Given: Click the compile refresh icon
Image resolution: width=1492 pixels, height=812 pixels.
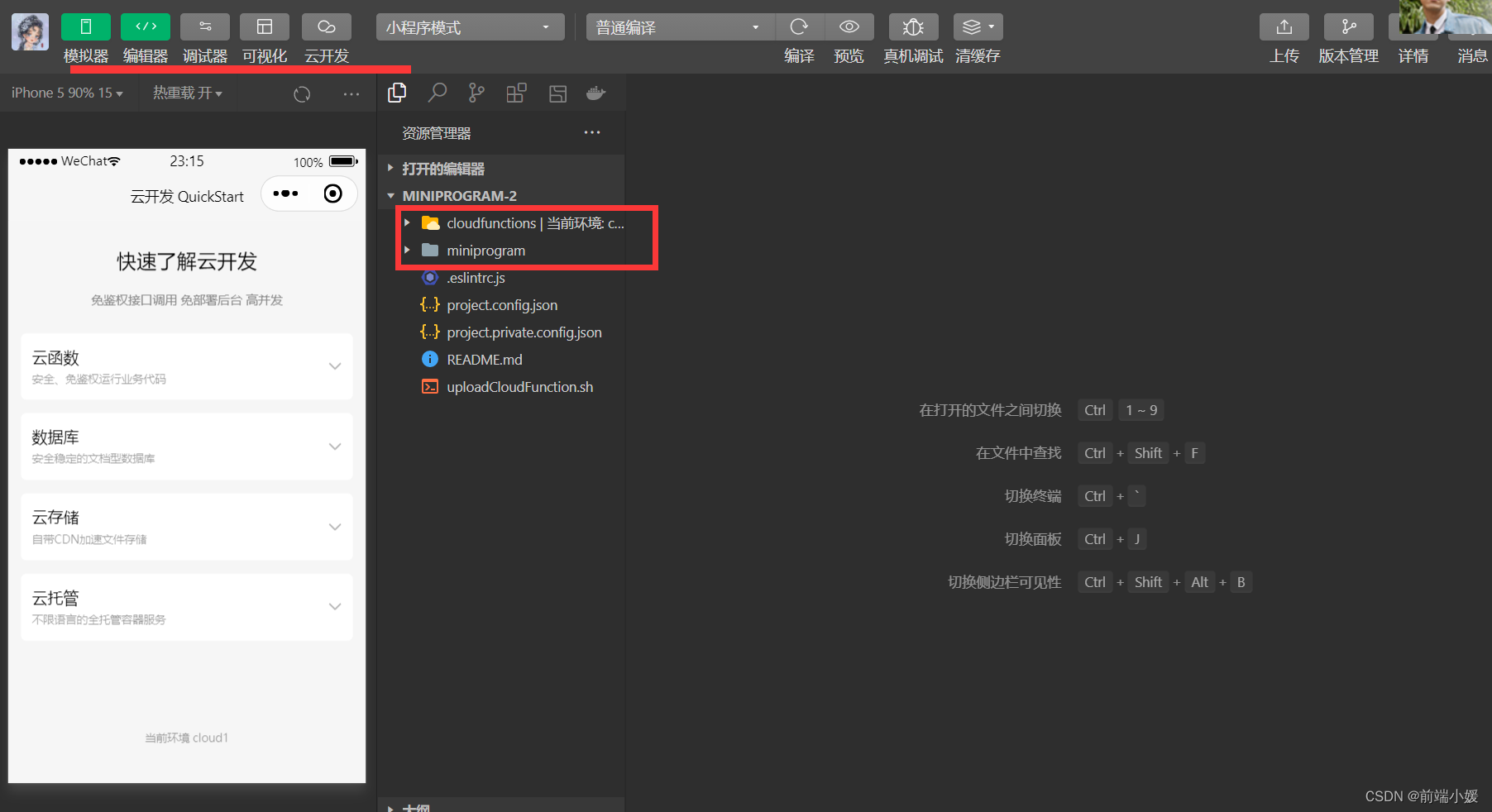Looking at the screenshot, I should point(799,27).
